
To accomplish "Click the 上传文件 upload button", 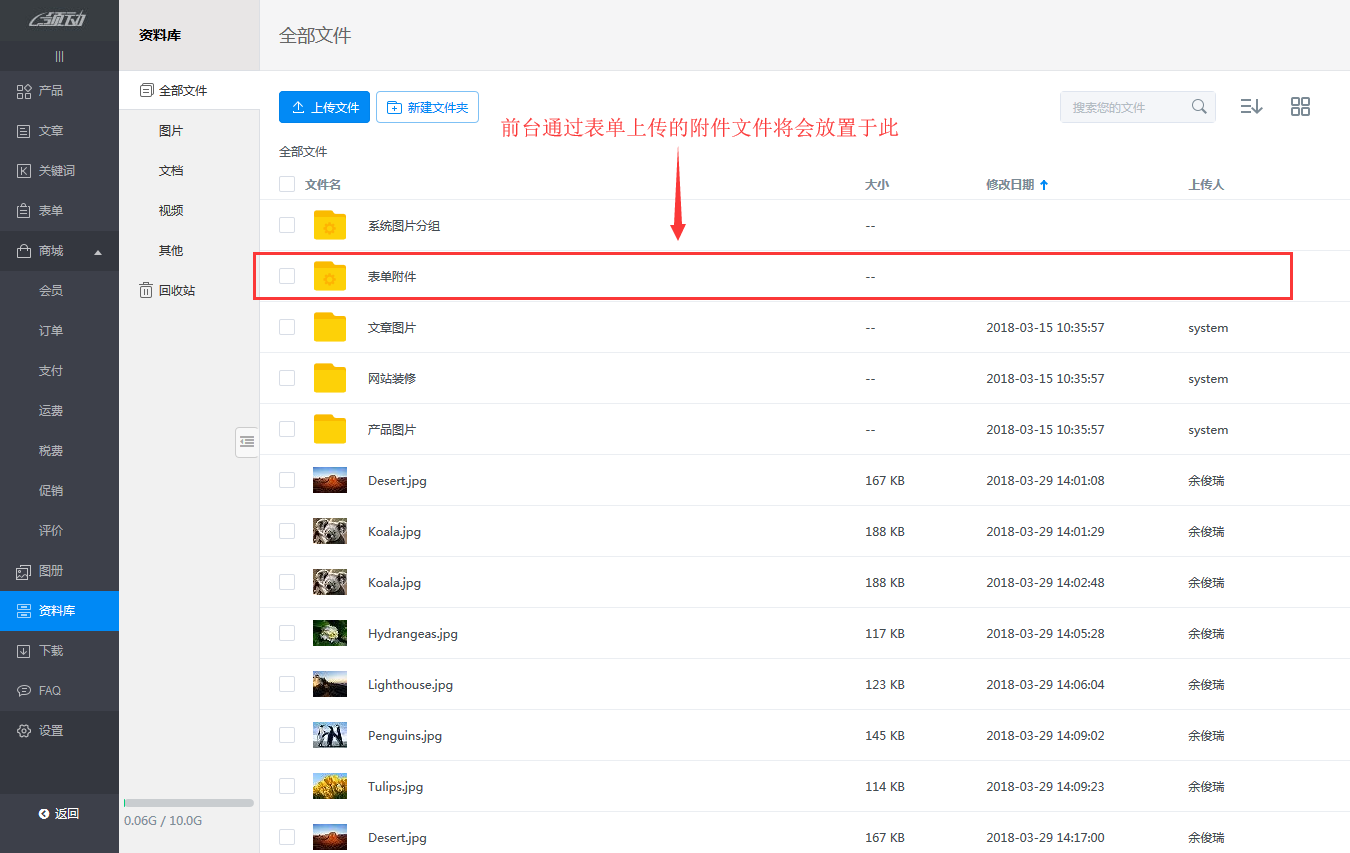I will coord(324,107).
